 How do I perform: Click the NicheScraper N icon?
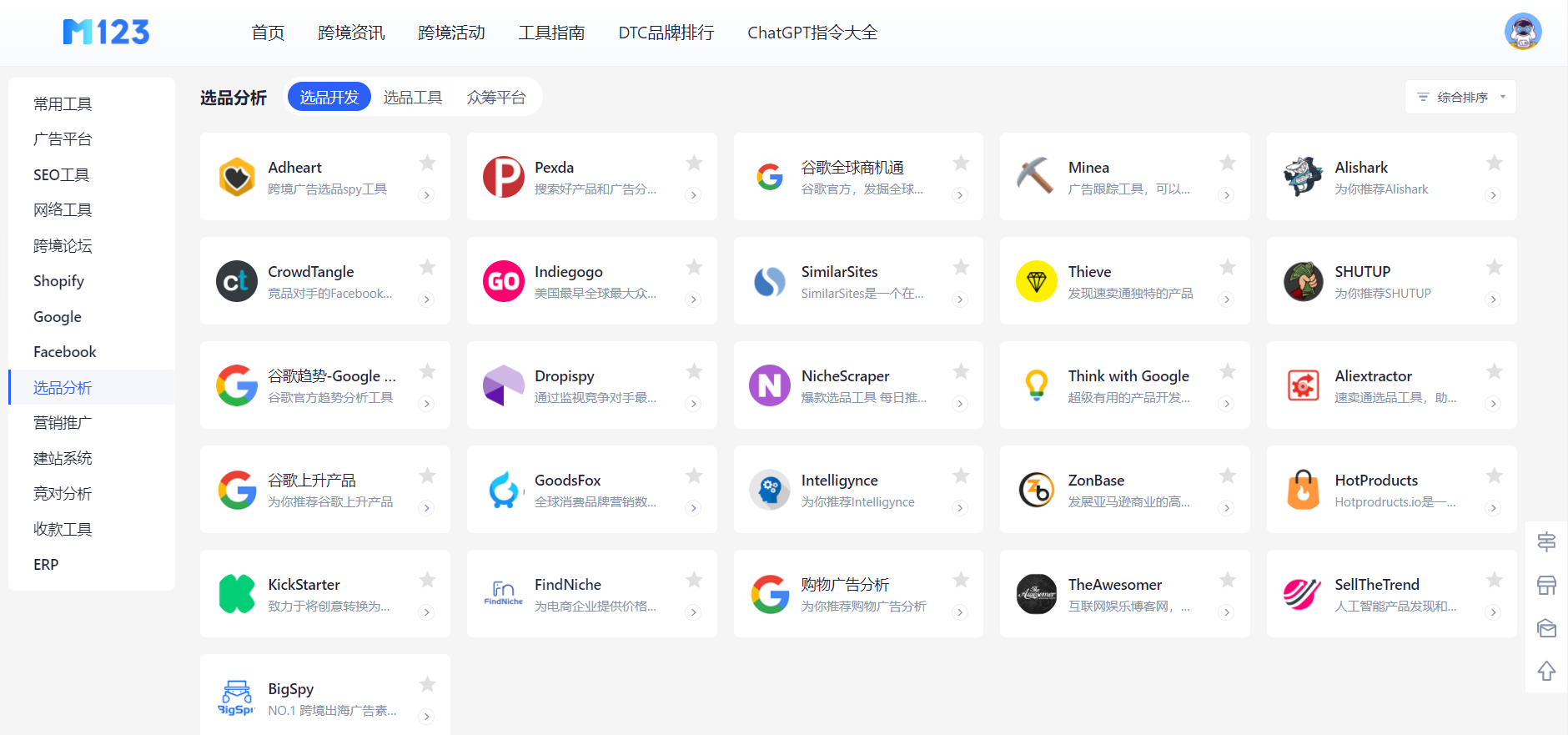pyautogui.click(x=770, y=385)
